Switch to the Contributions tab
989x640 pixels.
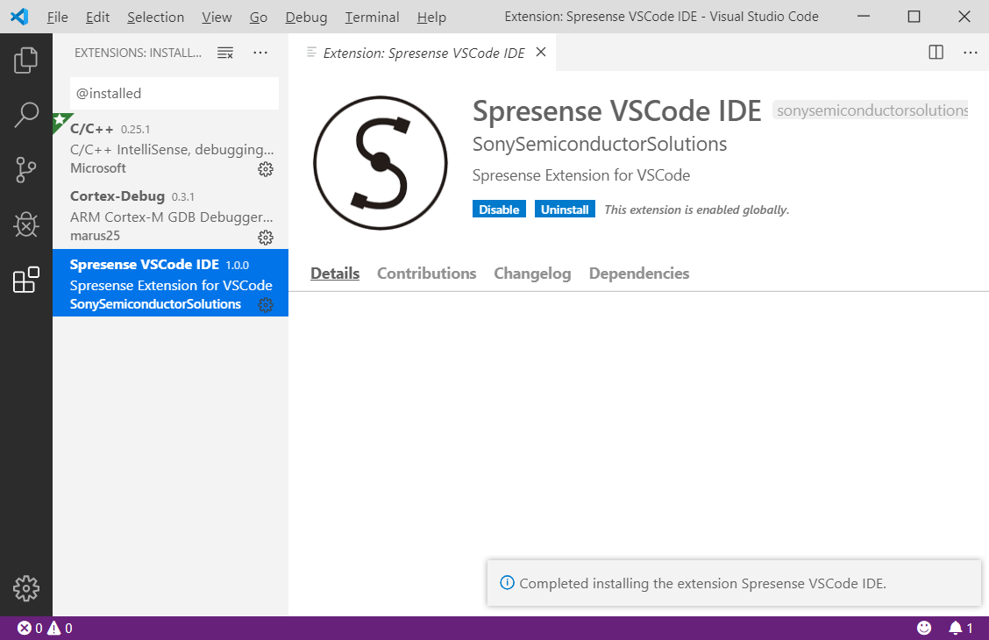coord(426,273)
